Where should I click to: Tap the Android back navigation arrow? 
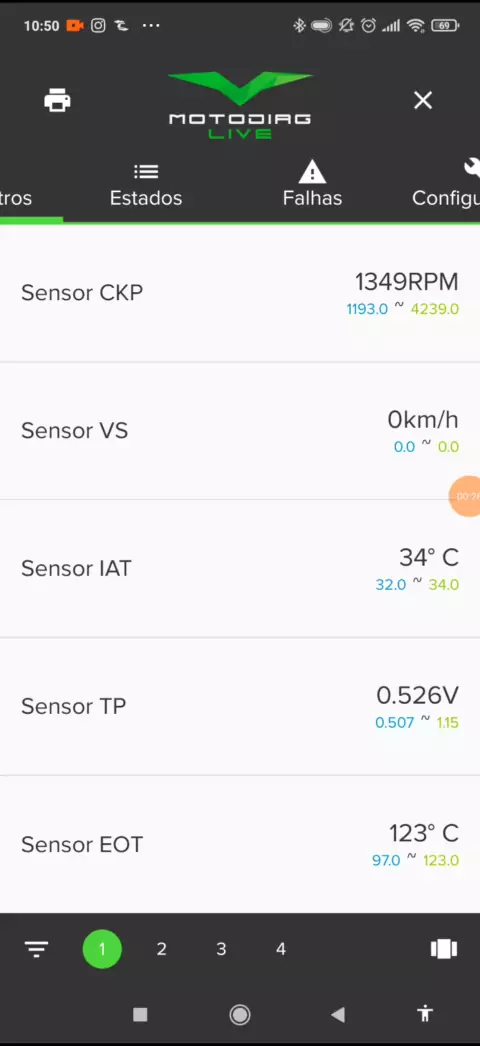click(x=338, y=1015)
